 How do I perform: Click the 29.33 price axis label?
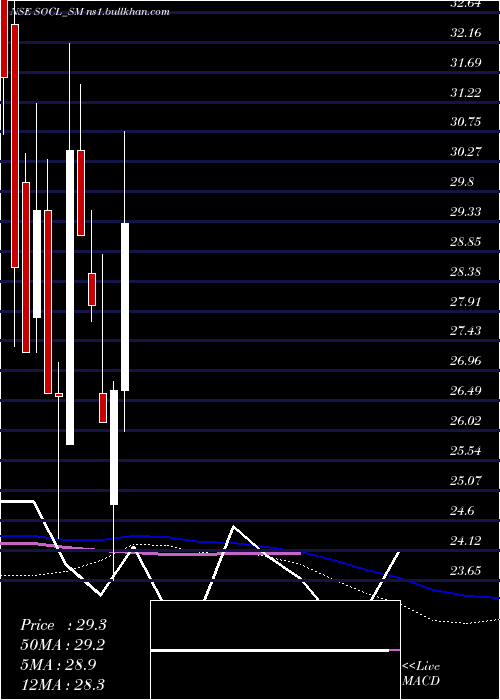tap(466, 212)
